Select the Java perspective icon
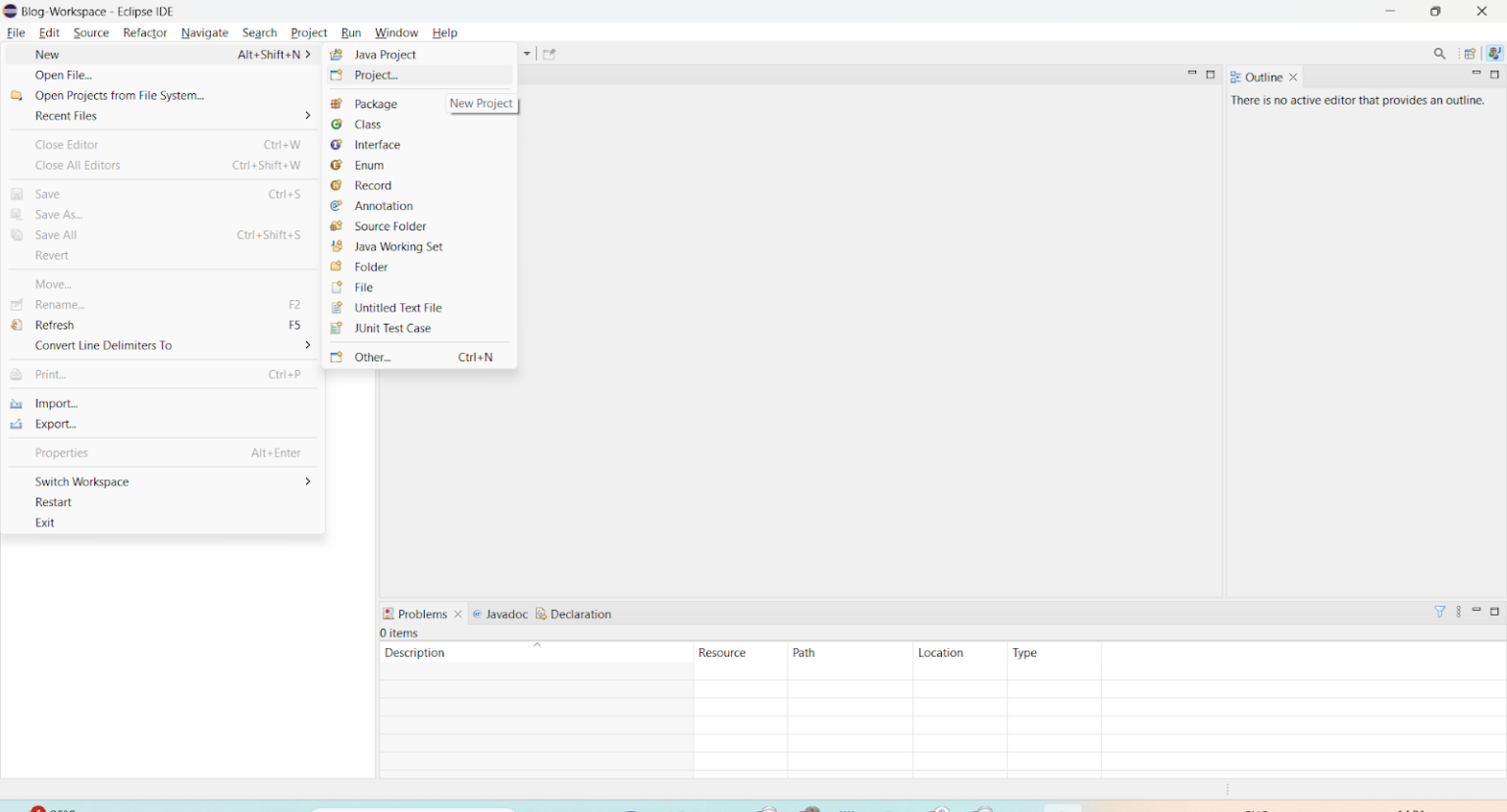 click(x=1494, y=53)
